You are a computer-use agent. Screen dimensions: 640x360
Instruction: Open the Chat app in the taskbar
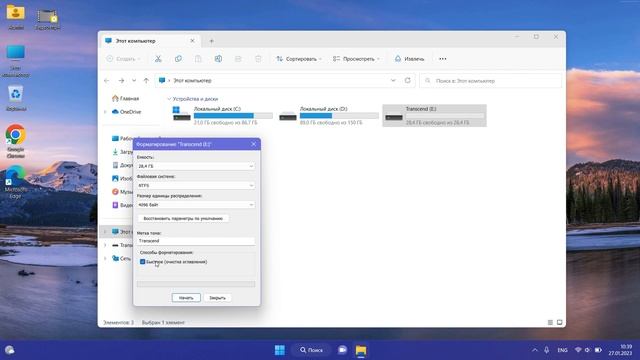pyautogui.click(x=342, y=350)
